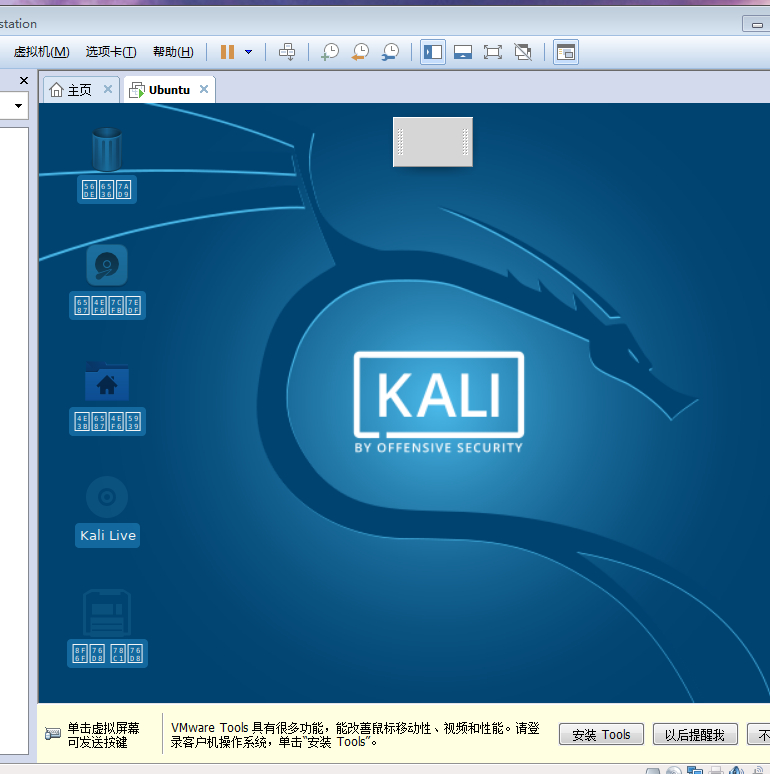Click the 安装 Tools button
Screen dimensions: 770x774
[x=601, y=735]
